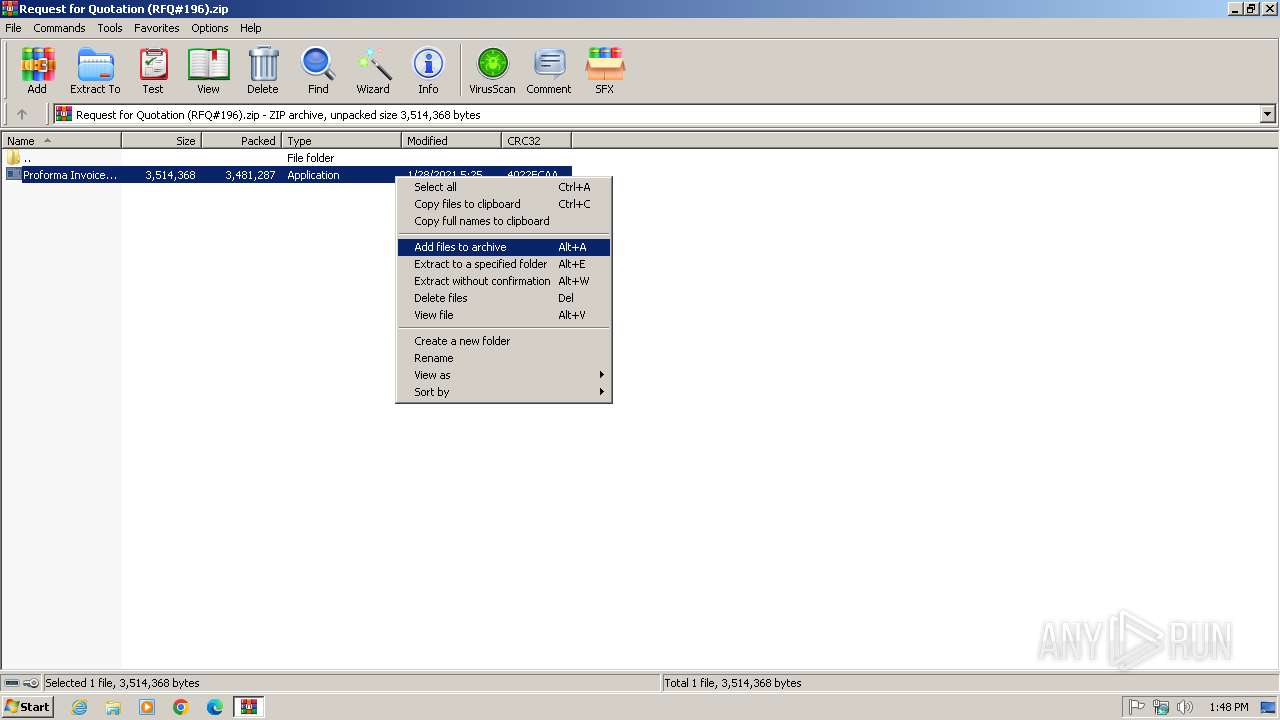The width and height of the screenshot is (1280, 720).
Task: Open File Explorer from taskbar
Action: point(113,707)
